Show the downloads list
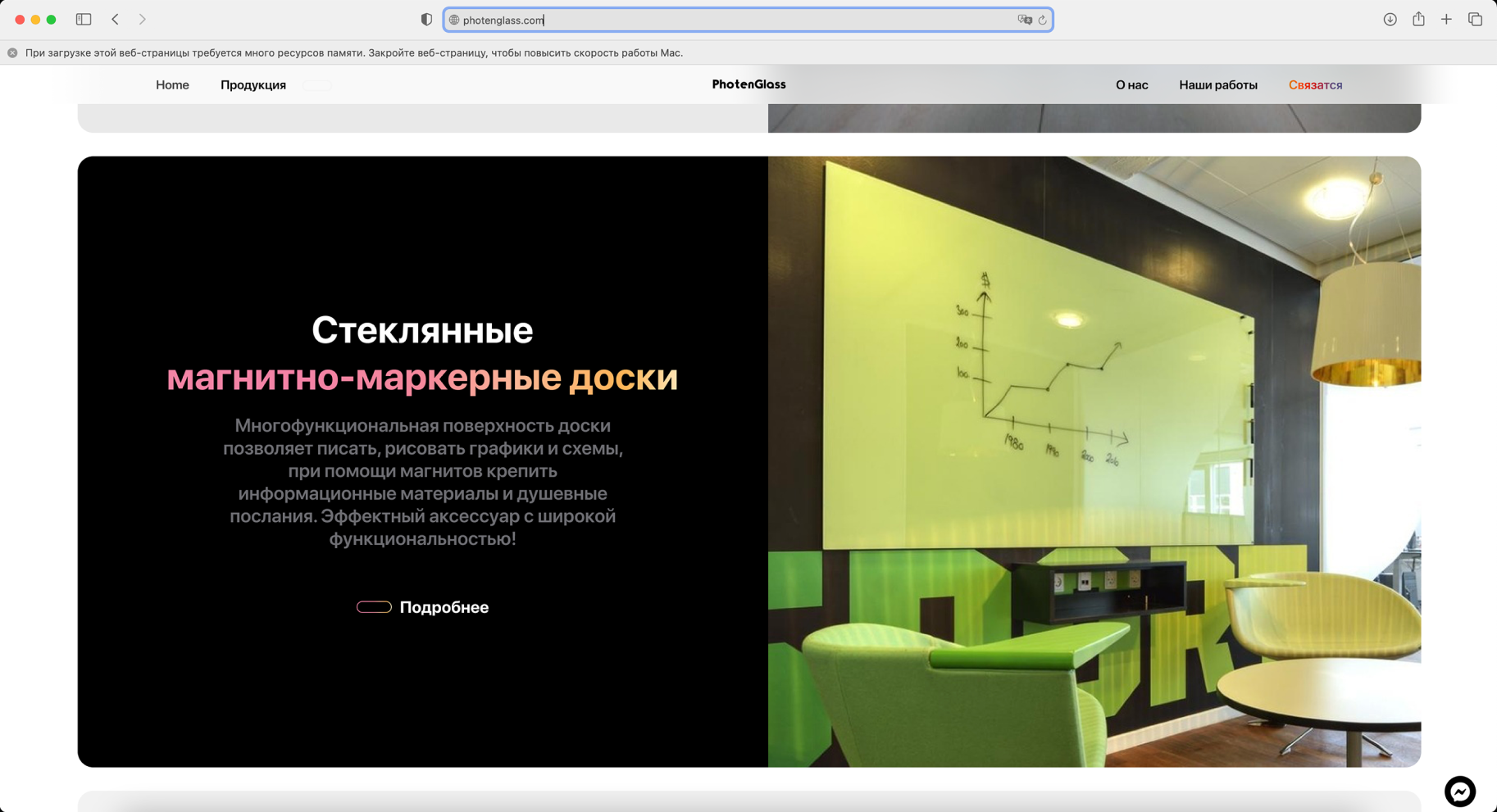This screenshot has height=812, width=1497. point(1390,20)
